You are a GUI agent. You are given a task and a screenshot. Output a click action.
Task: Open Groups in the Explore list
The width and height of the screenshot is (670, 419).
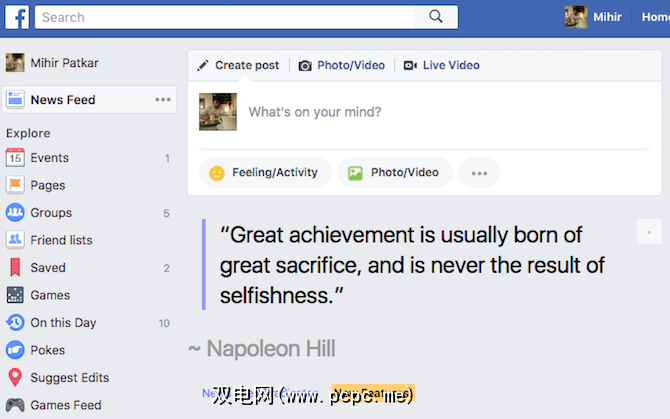(x=51, y=213)
